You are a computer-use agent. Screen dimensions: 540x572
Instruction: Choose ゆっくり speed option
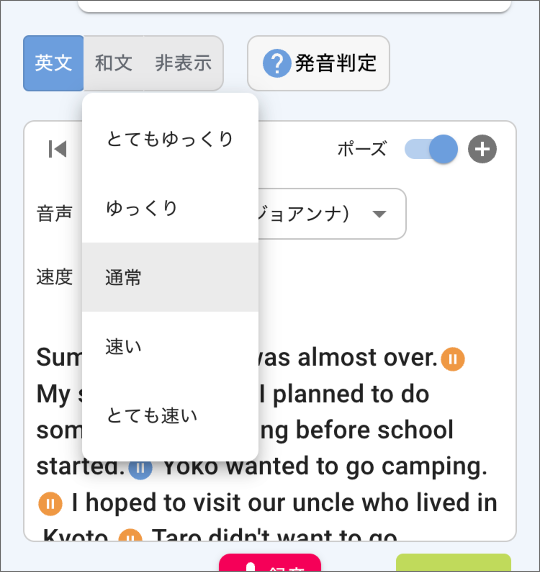[x=170, y=208]
